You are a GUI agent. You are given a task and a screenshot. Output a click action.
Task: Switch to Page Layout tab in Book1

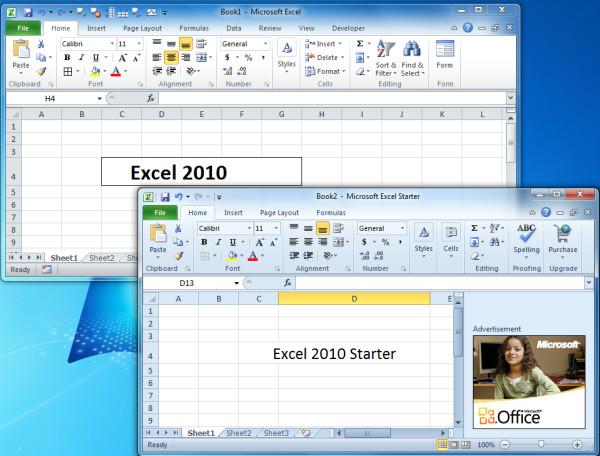tap(142, 28)
